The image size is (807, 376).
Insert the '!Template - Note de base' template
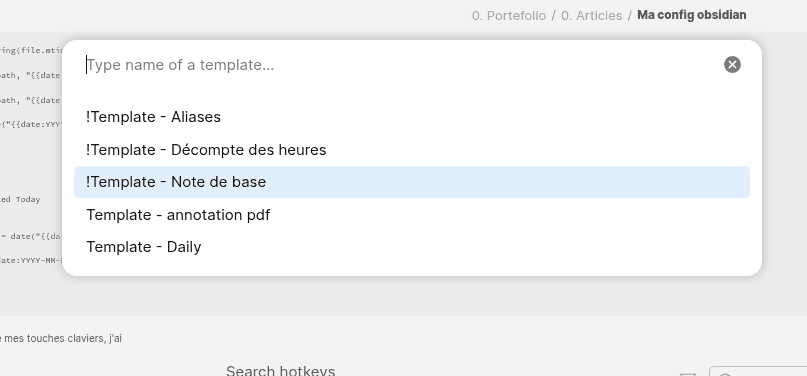click(x=412, y=182)
